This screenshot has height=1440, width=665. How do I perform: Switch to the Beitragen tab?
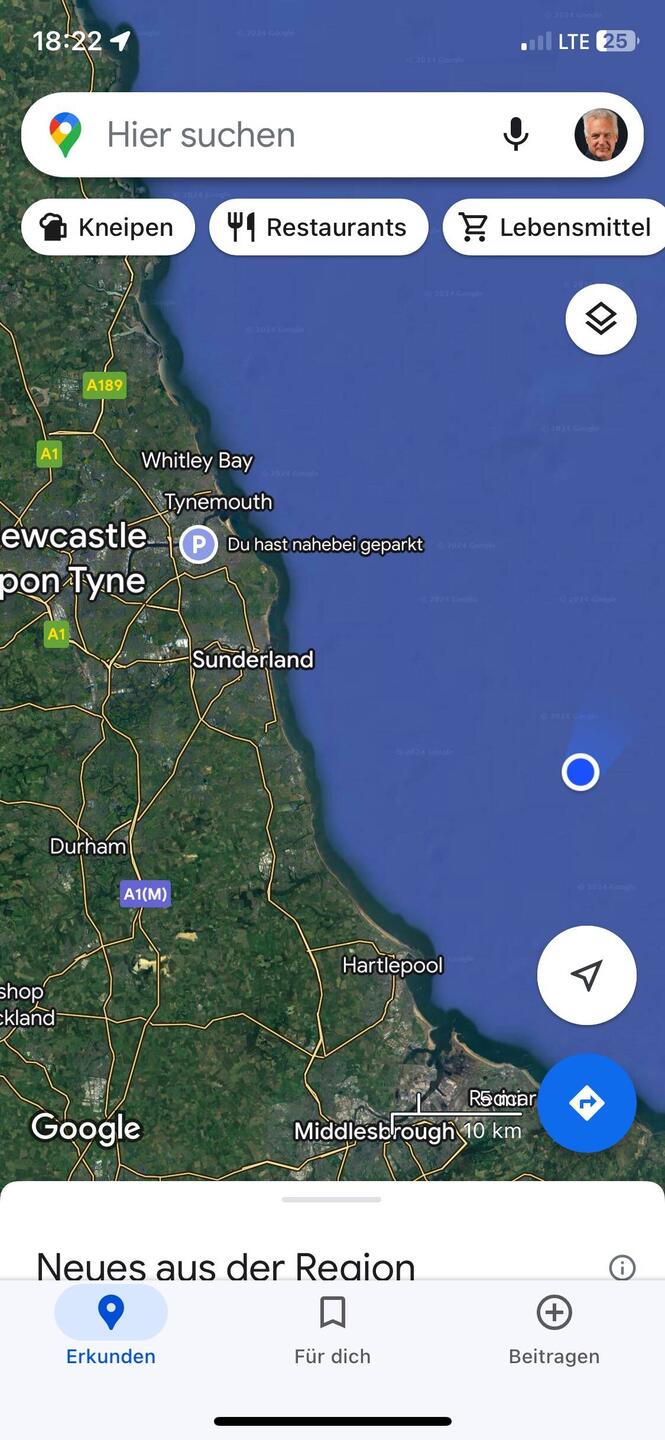pyautogui.click(x=554, y=1329)
